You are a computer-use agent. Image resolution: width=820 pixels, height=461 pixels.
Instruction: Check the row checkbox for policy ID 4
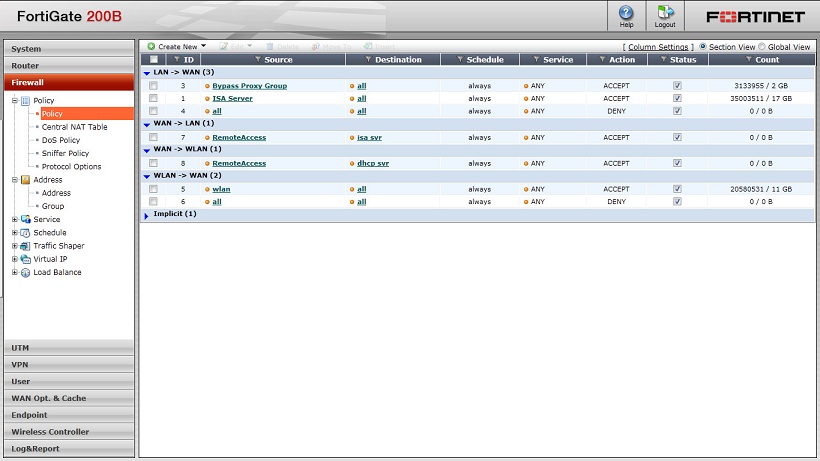point(153,111)
